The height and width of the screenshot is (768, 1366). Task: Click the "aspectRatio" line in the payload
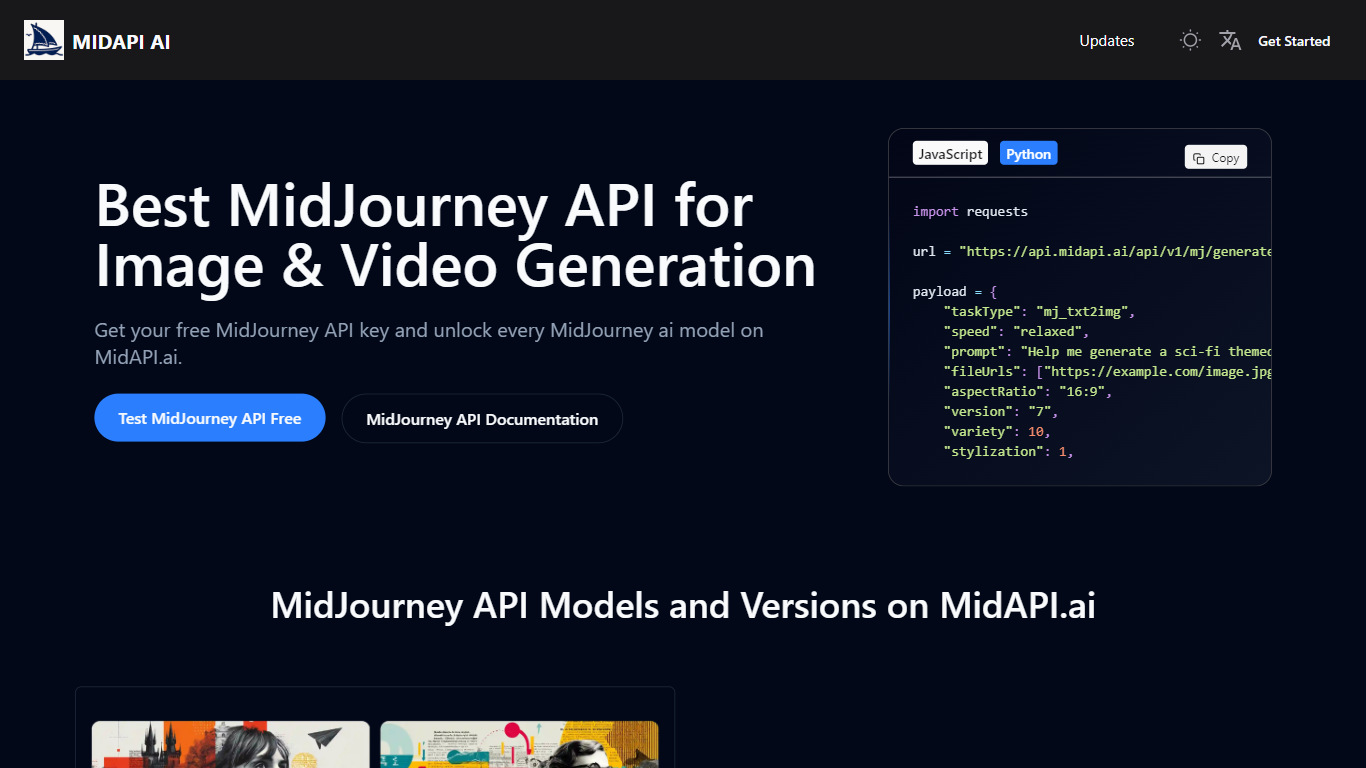coord(1027,392)
